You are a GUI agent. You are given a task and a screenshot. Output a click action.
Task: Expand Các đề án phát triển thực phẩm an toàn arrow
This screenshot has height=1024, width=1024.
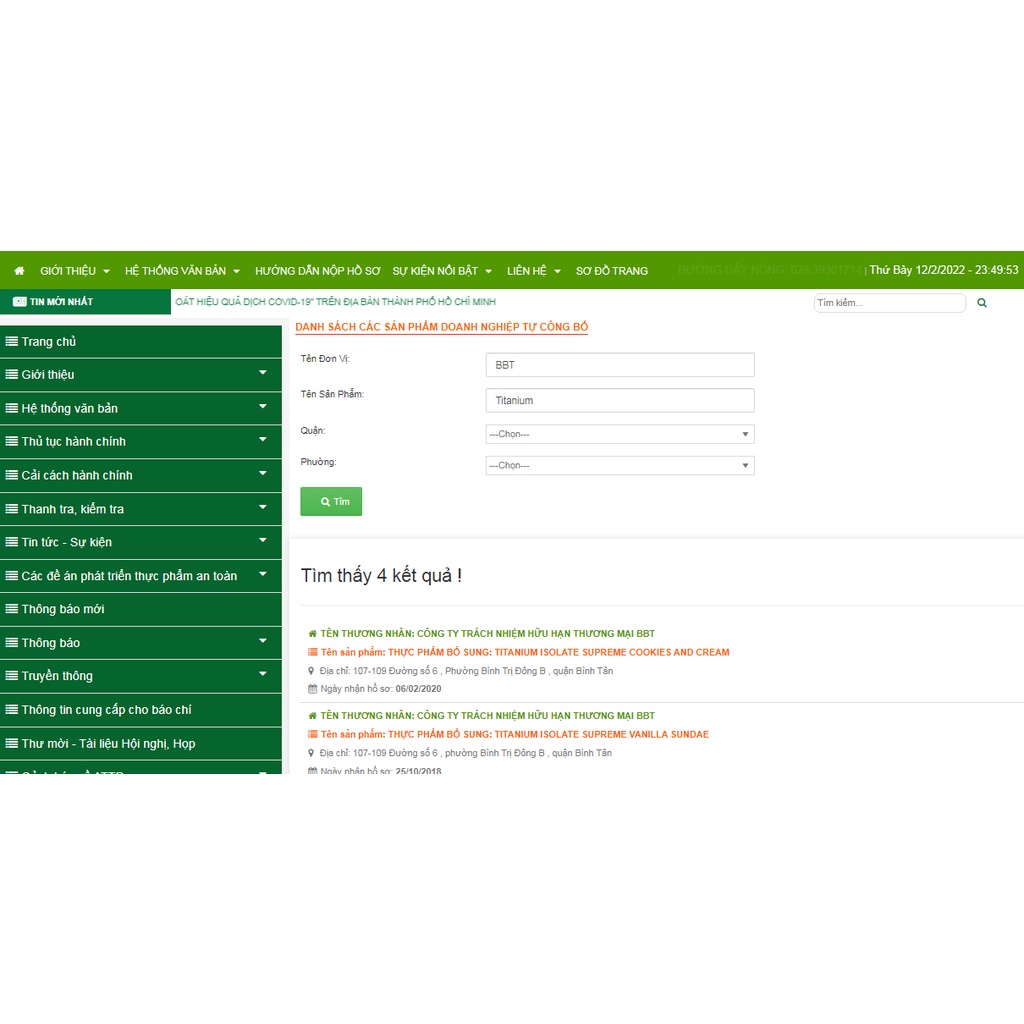[x=263, y=574]
